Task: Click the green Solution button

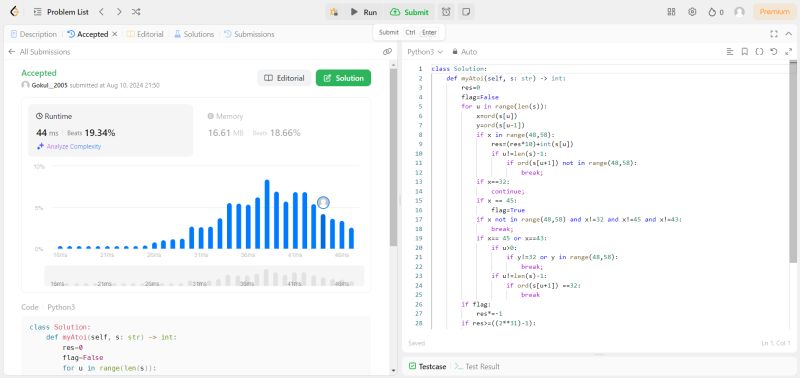Action: click(x=343, y=78)
